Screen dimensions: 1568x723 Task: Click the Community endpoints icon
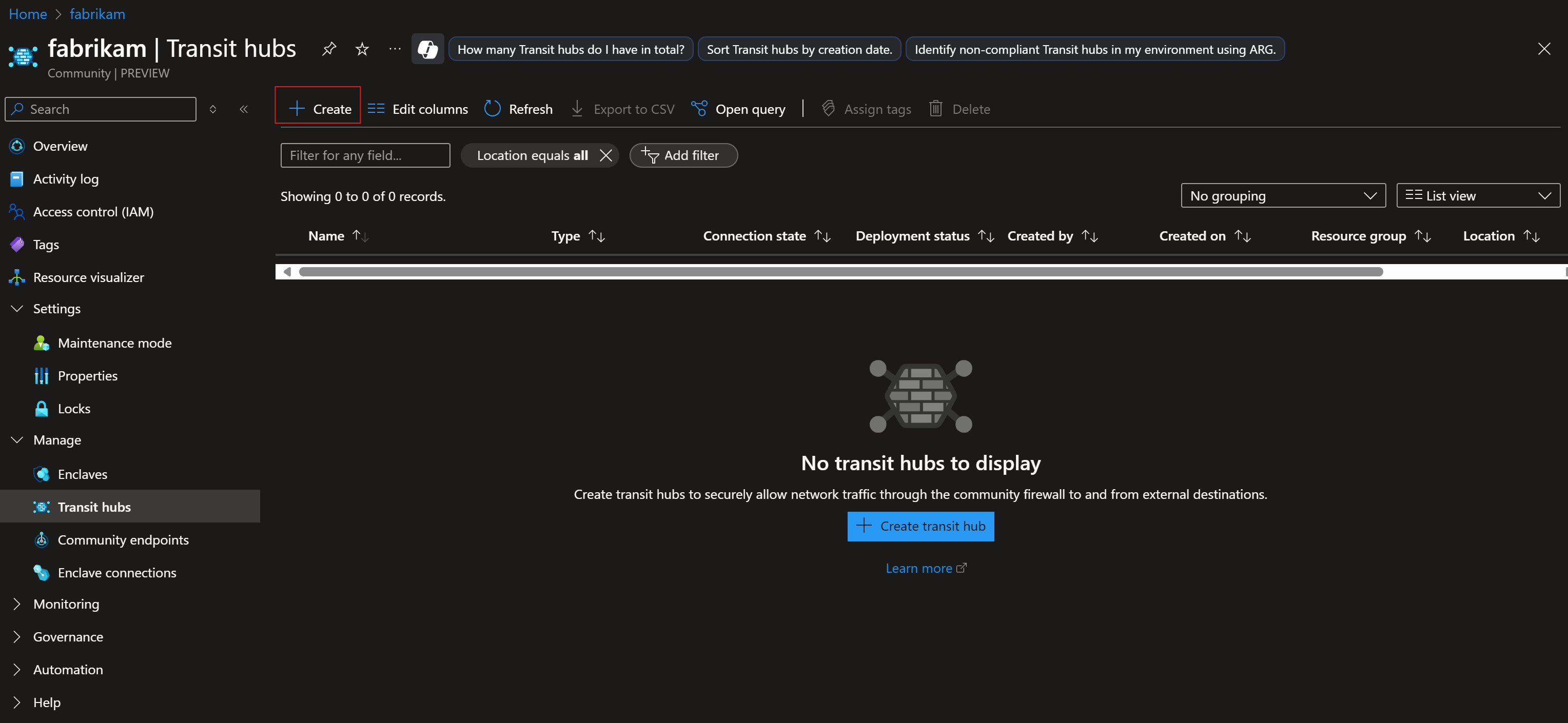coord(42,540)
